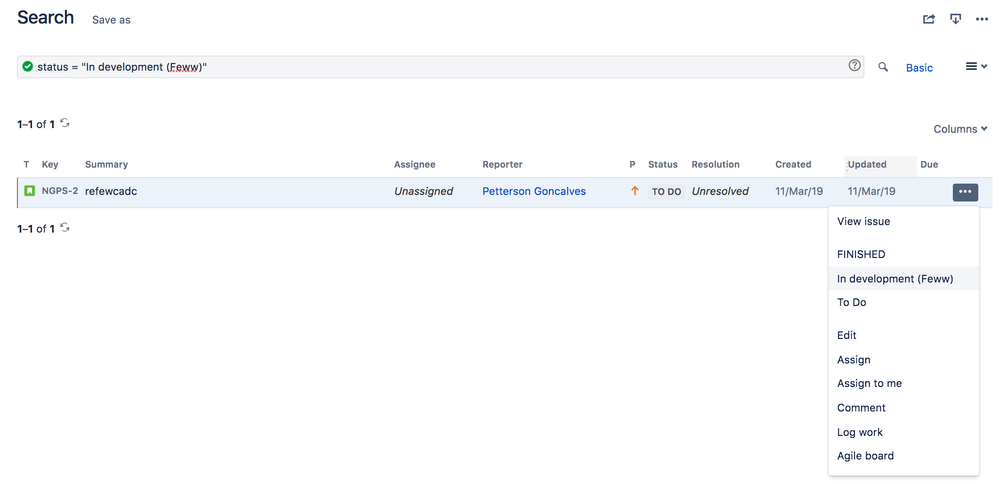This screenshot has width=999, height=484.
Task: Sort by the Status column header
Action: 663,164
